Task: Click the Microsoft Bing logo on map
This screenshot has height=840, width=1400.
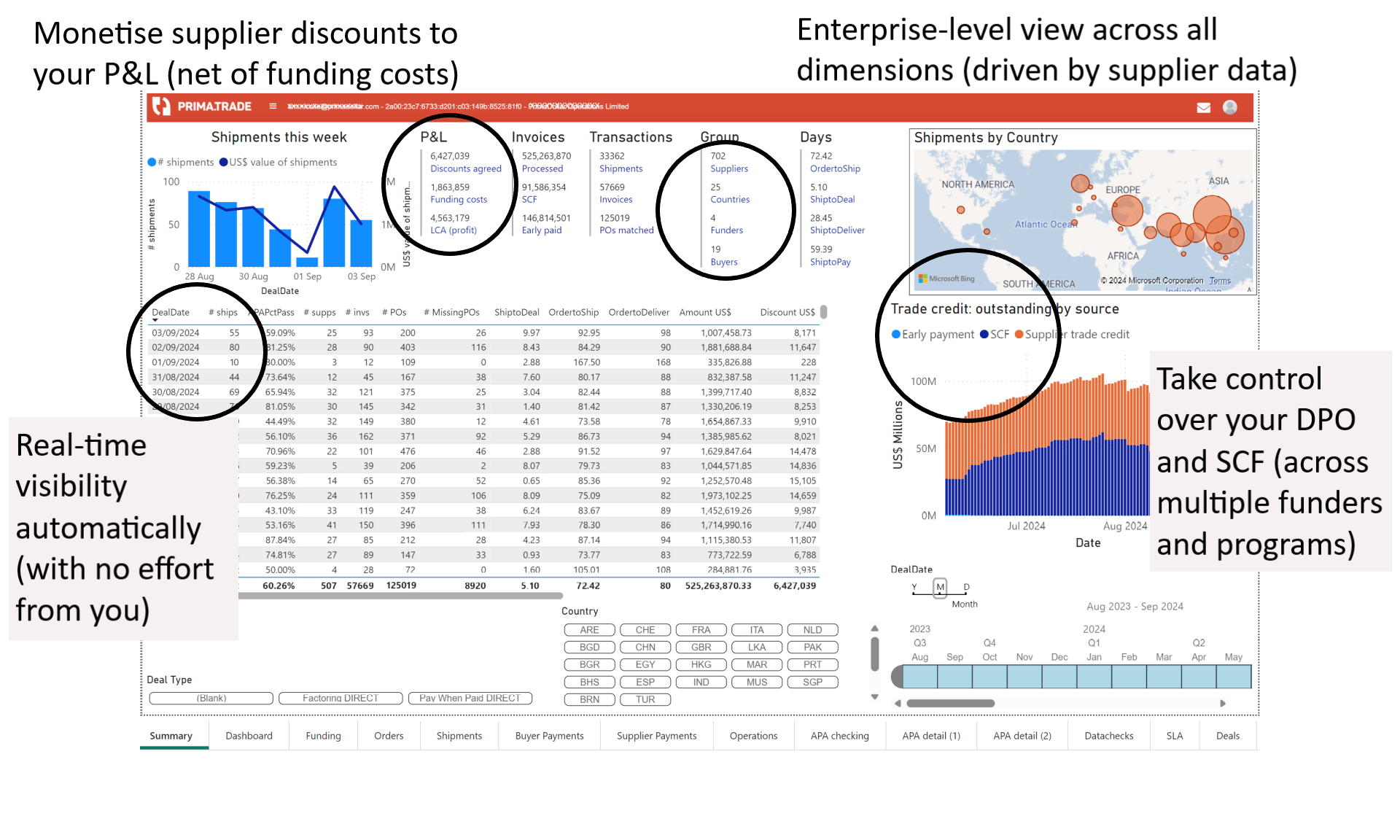Action: [x=946, y=279]
